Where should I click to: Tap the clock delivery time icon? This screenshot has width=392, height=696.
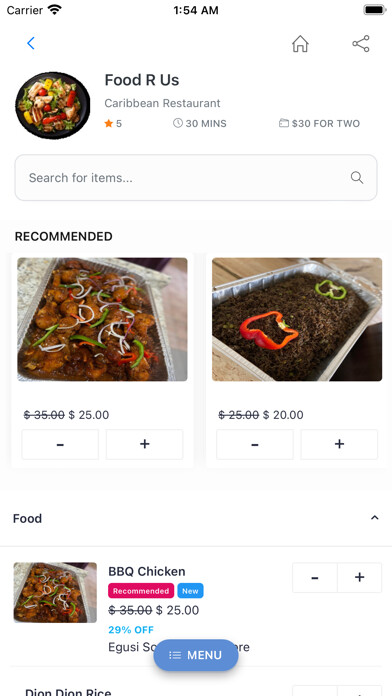click(178, 123)
